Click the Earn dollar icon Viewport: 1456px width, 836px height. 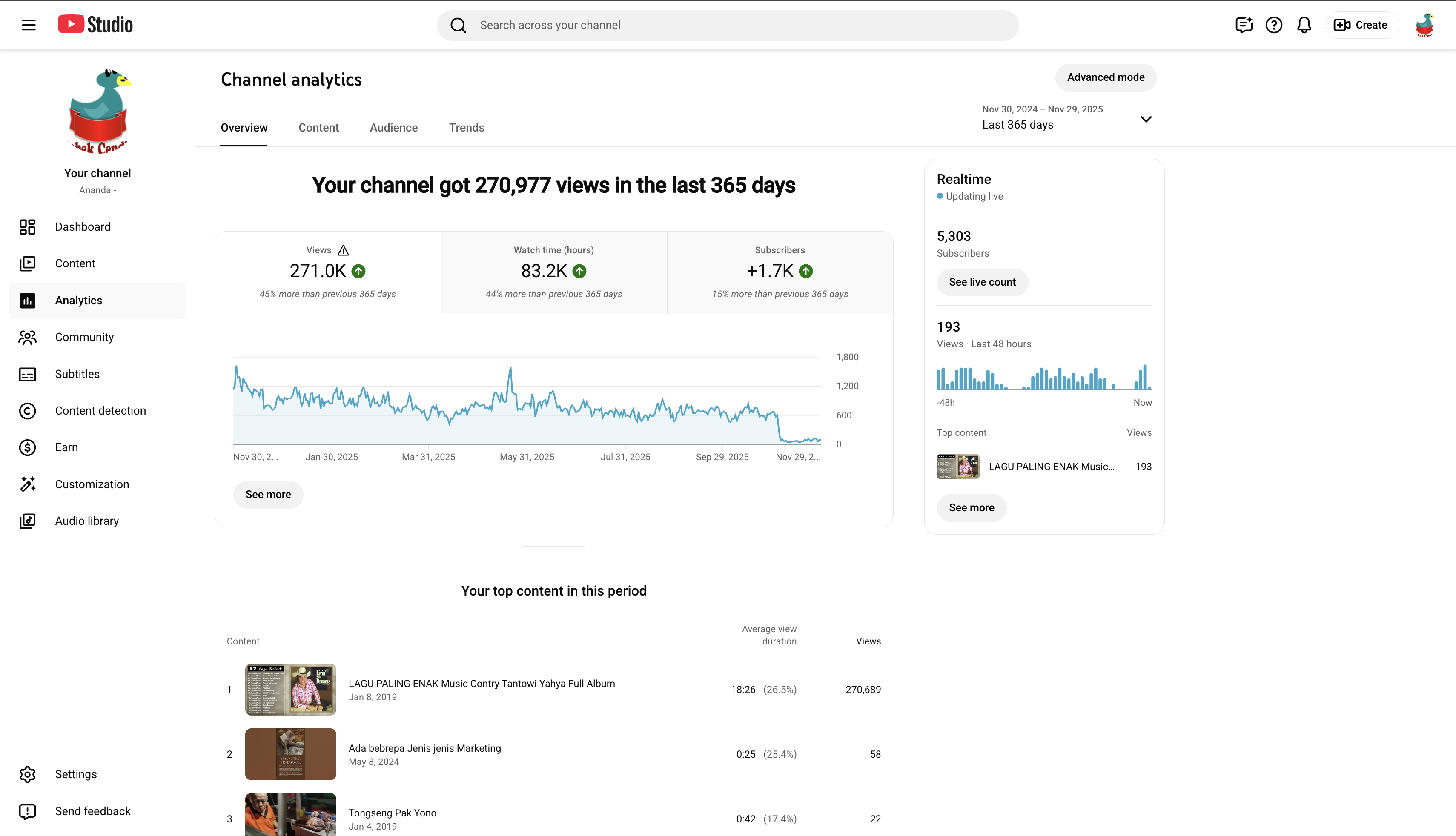[x=28, y=447]
